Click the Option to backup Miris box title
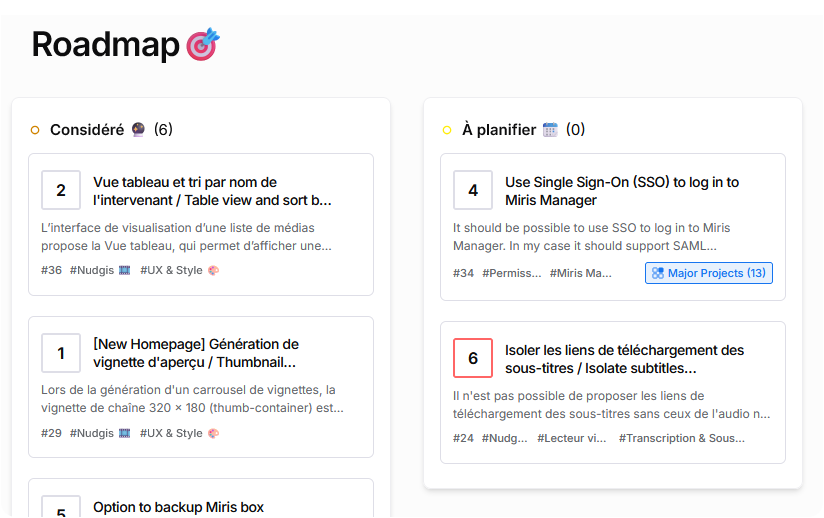This screenshot has width=824, height=518. click(178, 507)
